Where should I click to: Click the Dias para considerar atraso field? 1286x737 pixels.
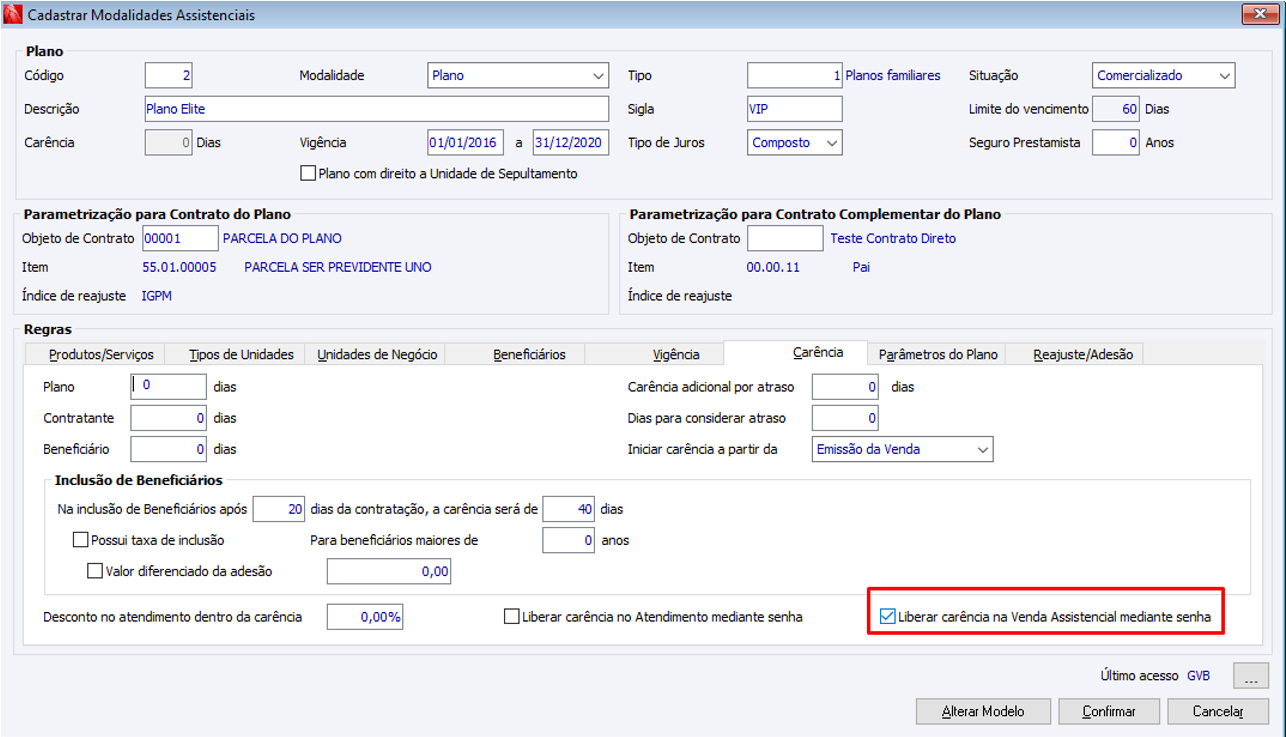pos(846,418)
